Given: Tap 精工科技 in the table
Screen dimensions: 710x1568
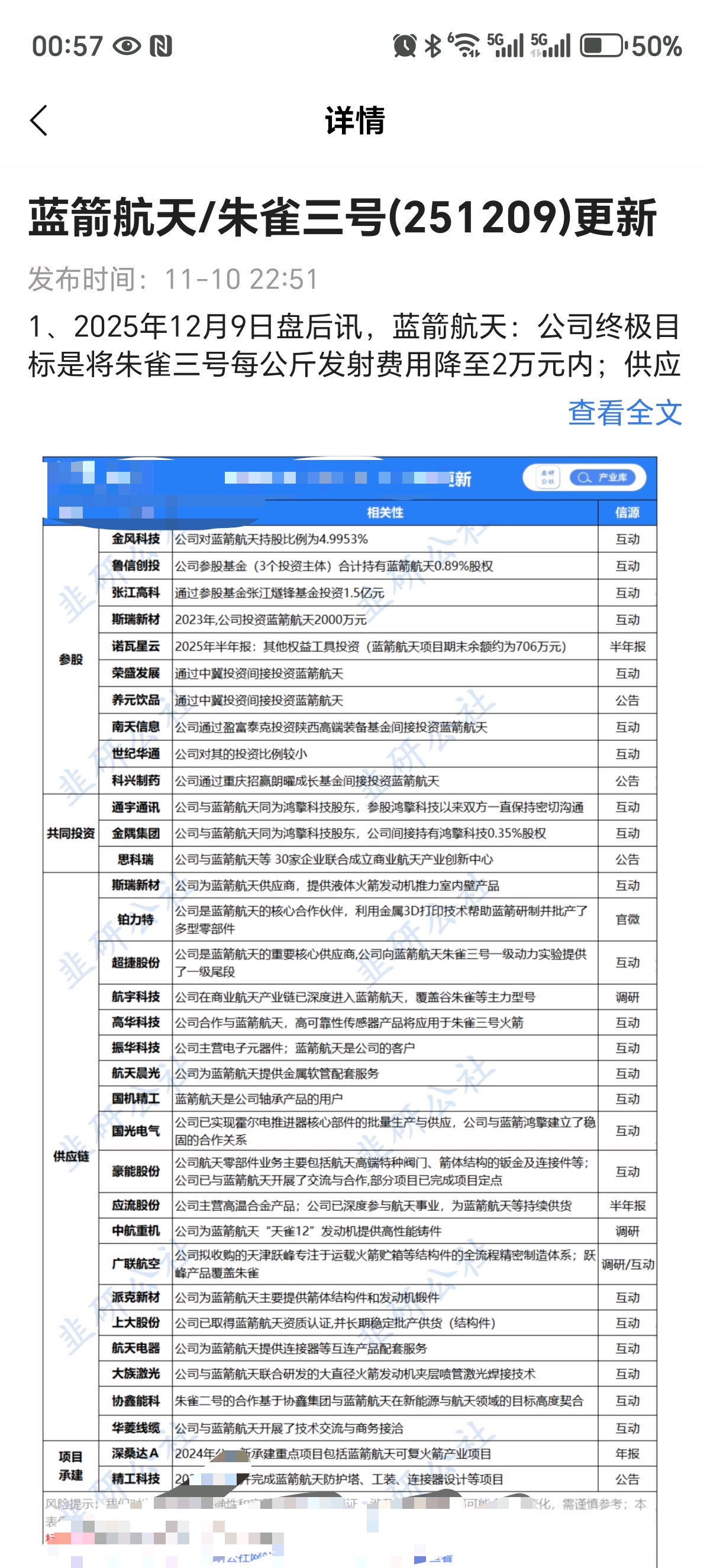Looking at the screenshot, I should click(x=136, y=1479).
